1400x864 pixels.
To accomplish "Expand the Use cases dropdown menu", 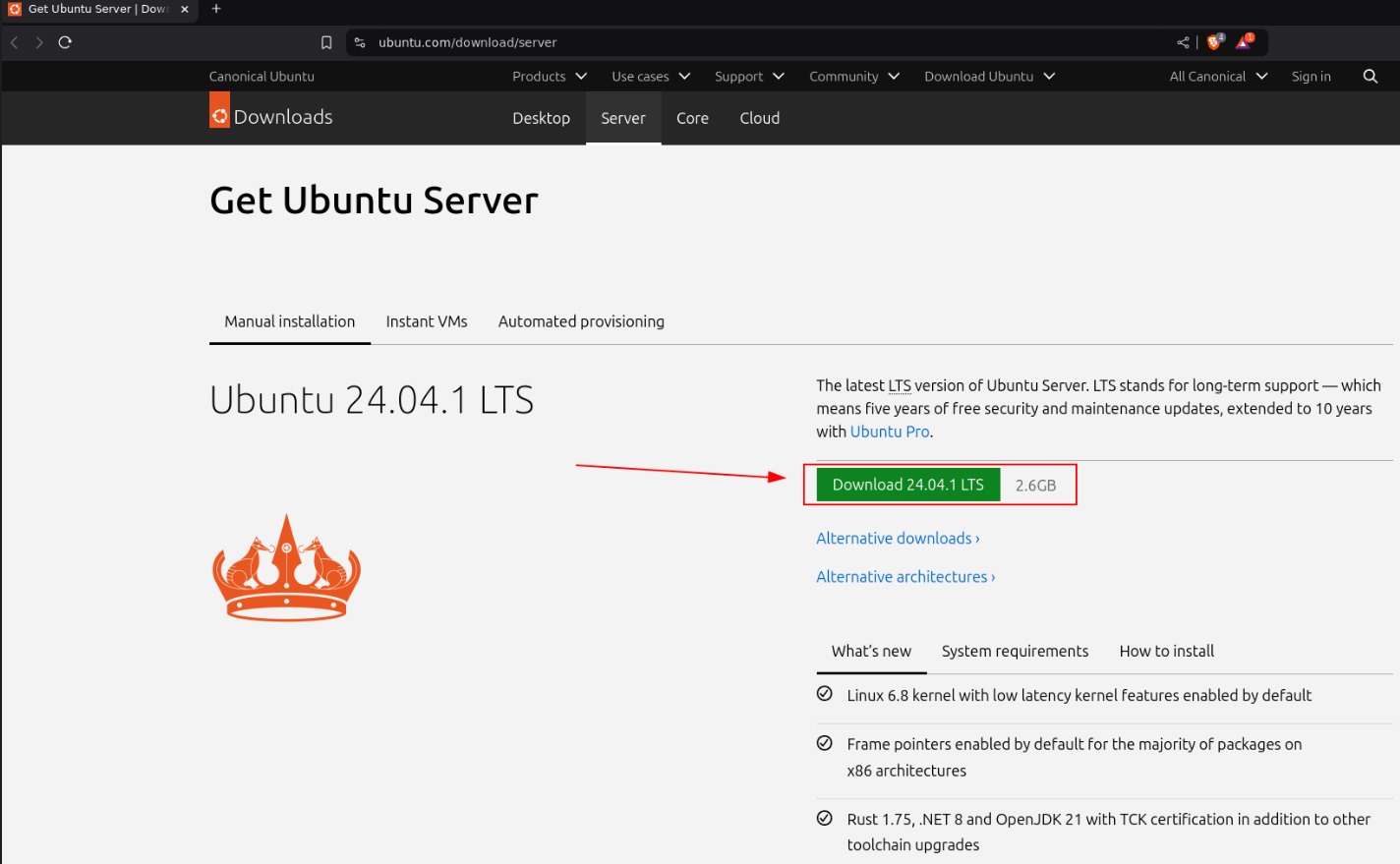I will 651,76.
